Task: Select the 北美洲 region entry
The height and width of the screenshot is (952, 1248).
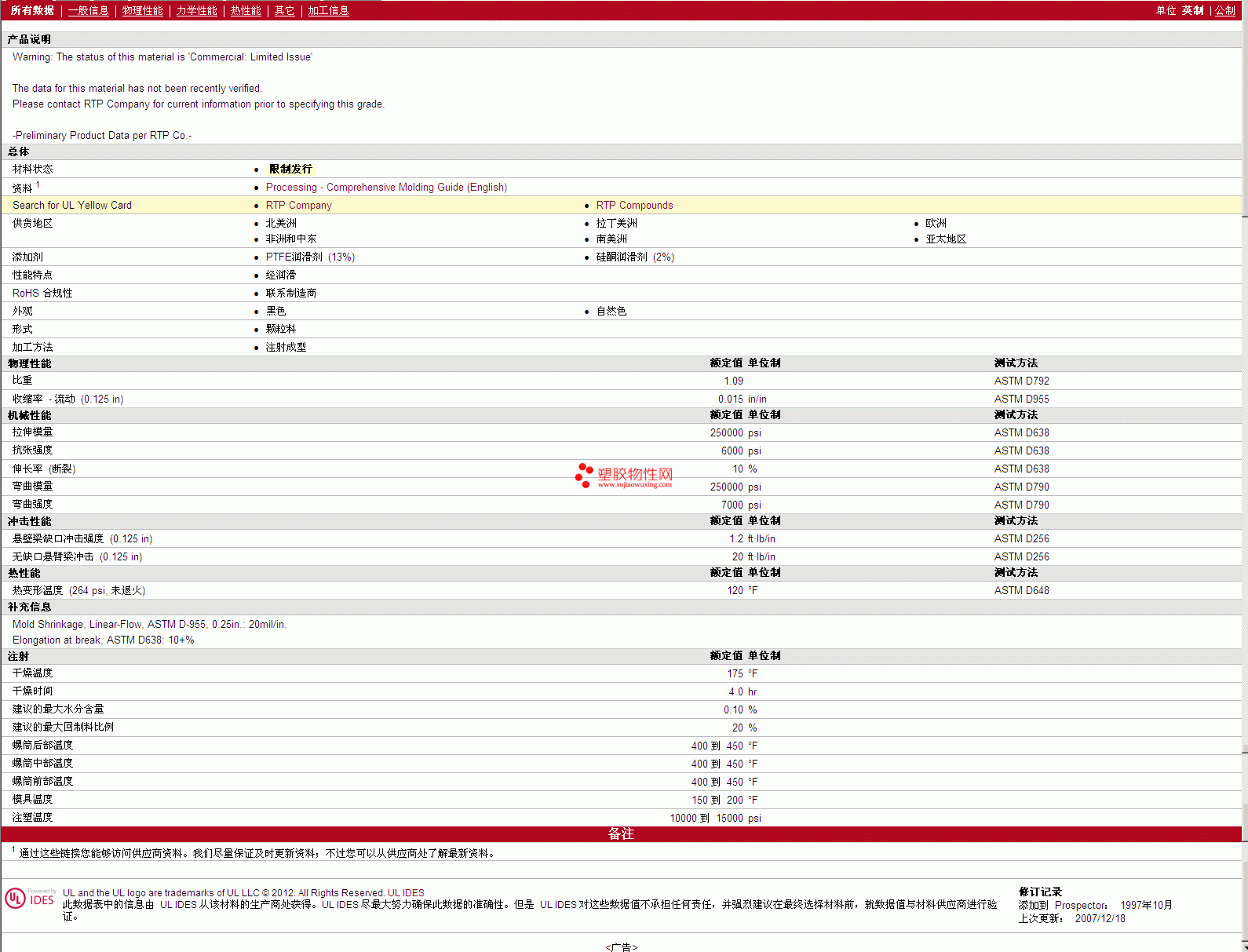Action: (281, 223)
